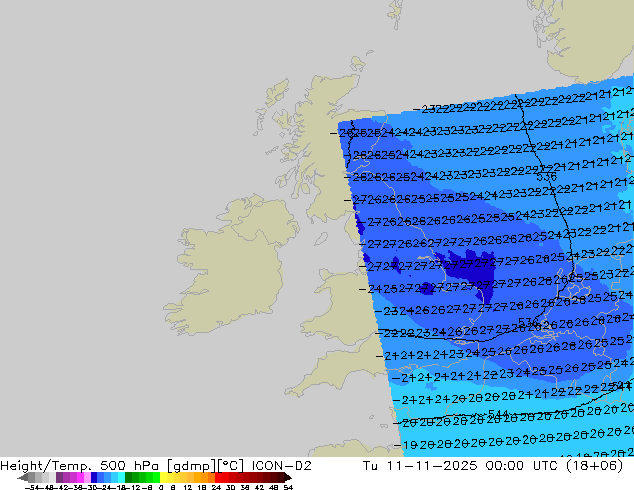Click the '544' contour label over northern France
Screen dimensions: 634x490
[x=498, y=414]
